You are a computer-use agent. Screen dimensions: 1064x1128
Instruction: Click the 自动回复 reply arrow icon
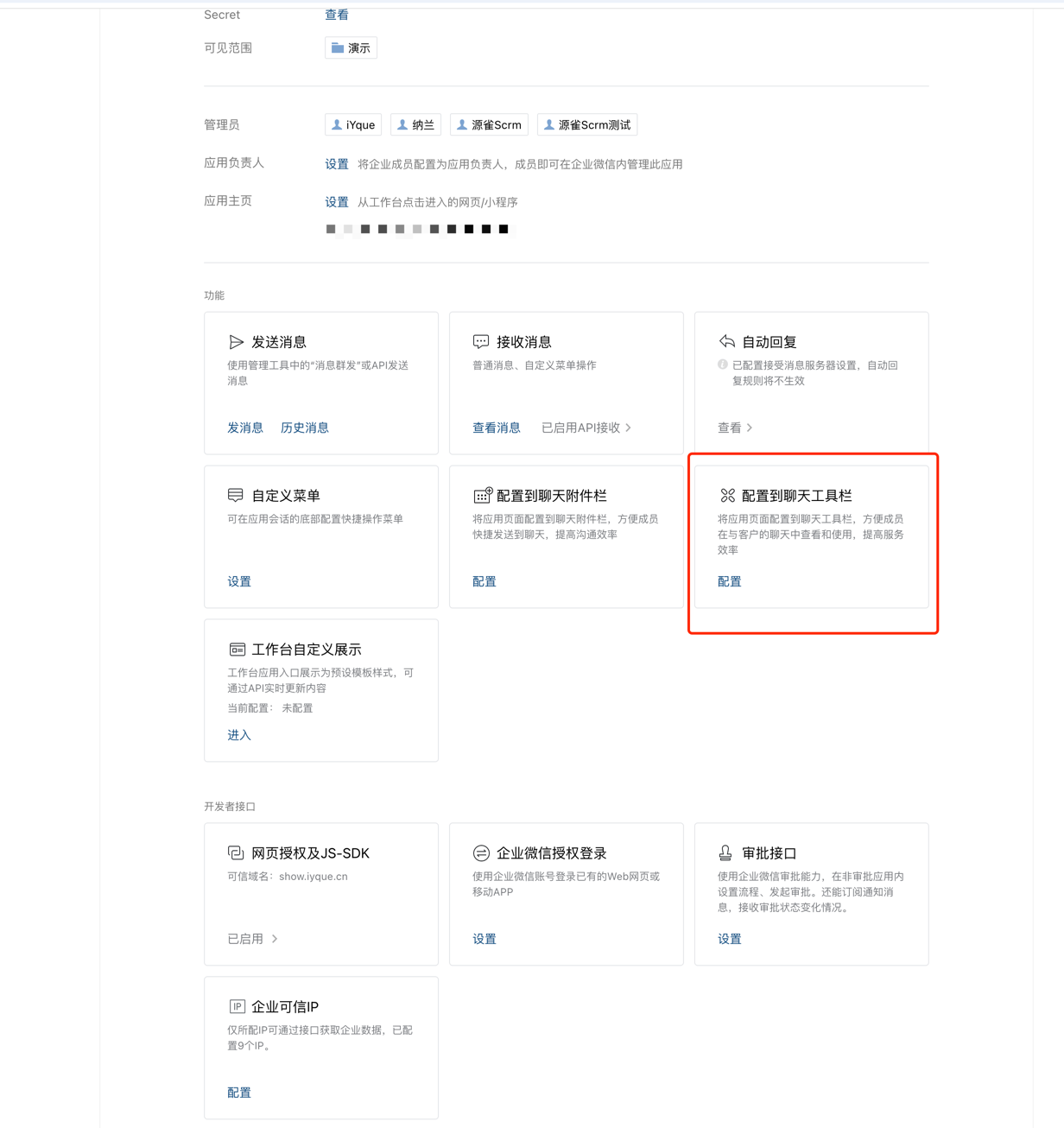726,342
